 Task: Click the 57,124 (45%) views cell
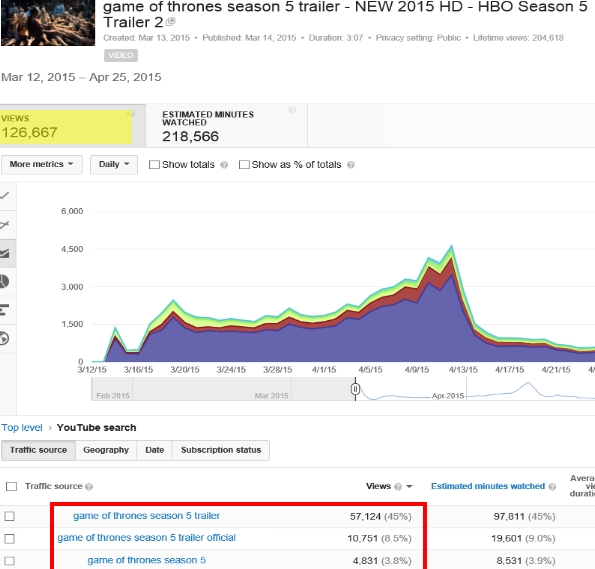pos(381,517)
